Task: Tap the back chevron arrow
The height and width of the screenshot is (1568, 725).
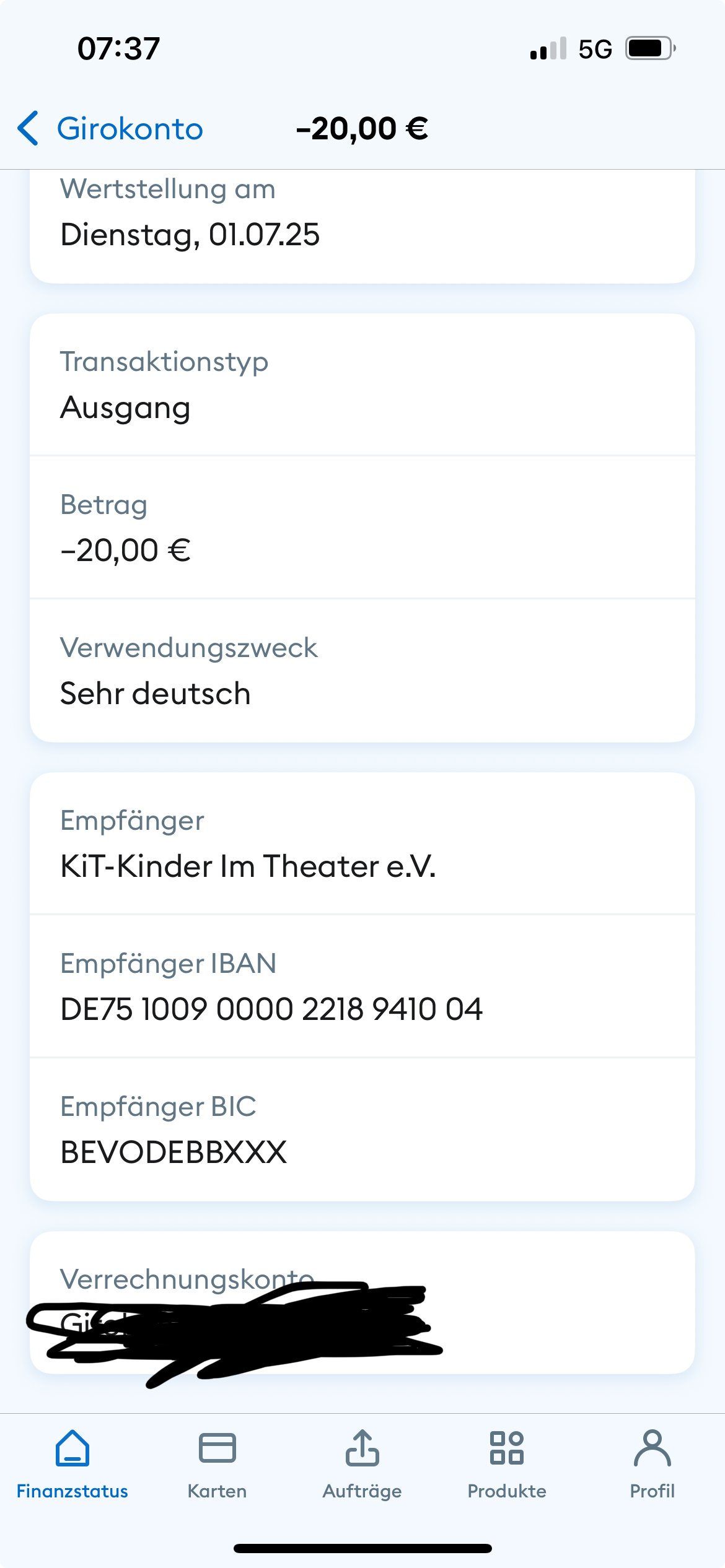Action: pyautogui.click(x=29, y=129)
